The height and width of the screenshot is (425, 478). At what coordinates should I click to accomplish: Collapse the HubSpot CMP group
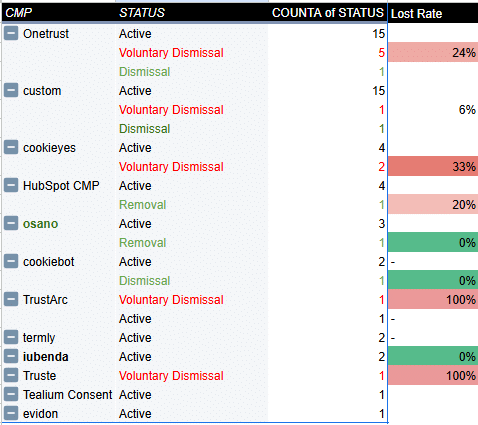[11, 185]
